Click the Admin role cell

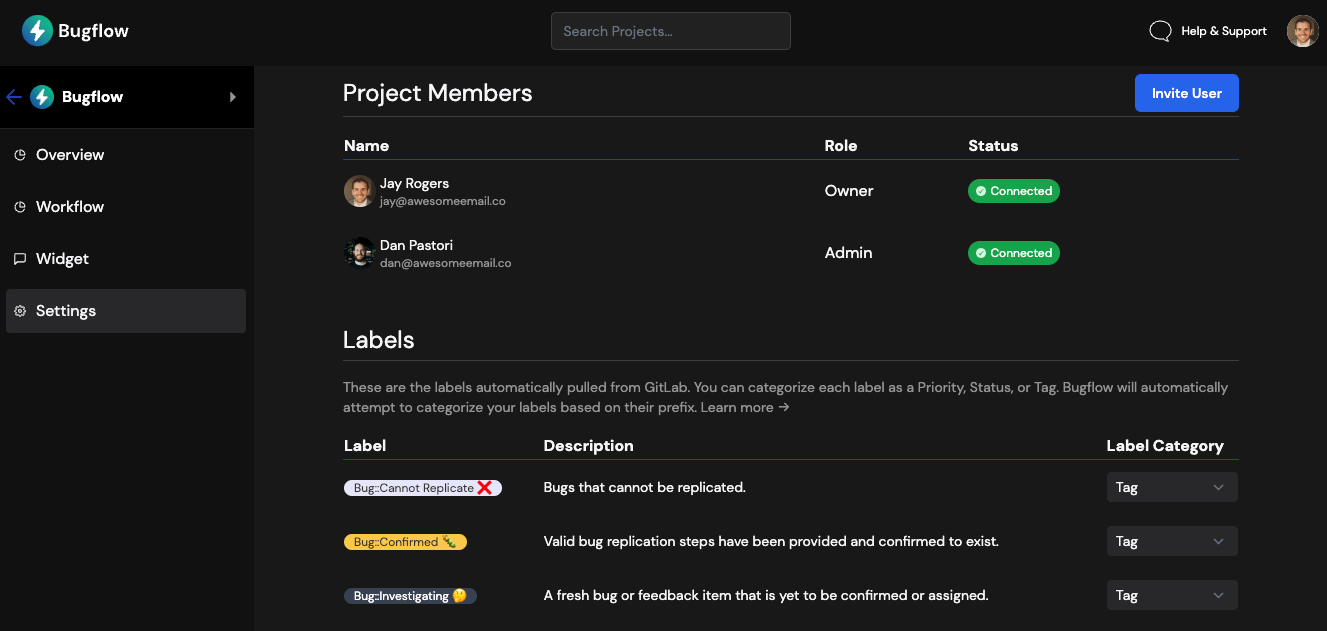tap(849, 253)
